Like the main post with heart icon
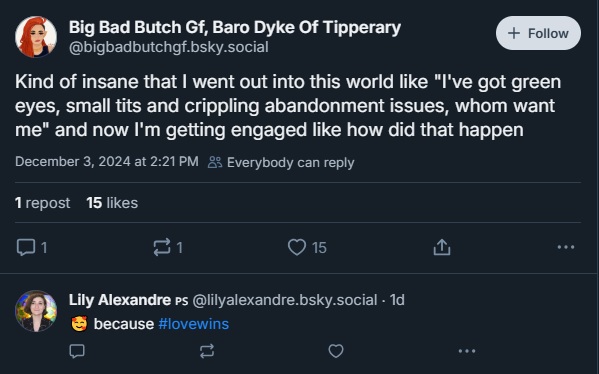This screenshot has height=374, width=599. (x=297, y=247)
